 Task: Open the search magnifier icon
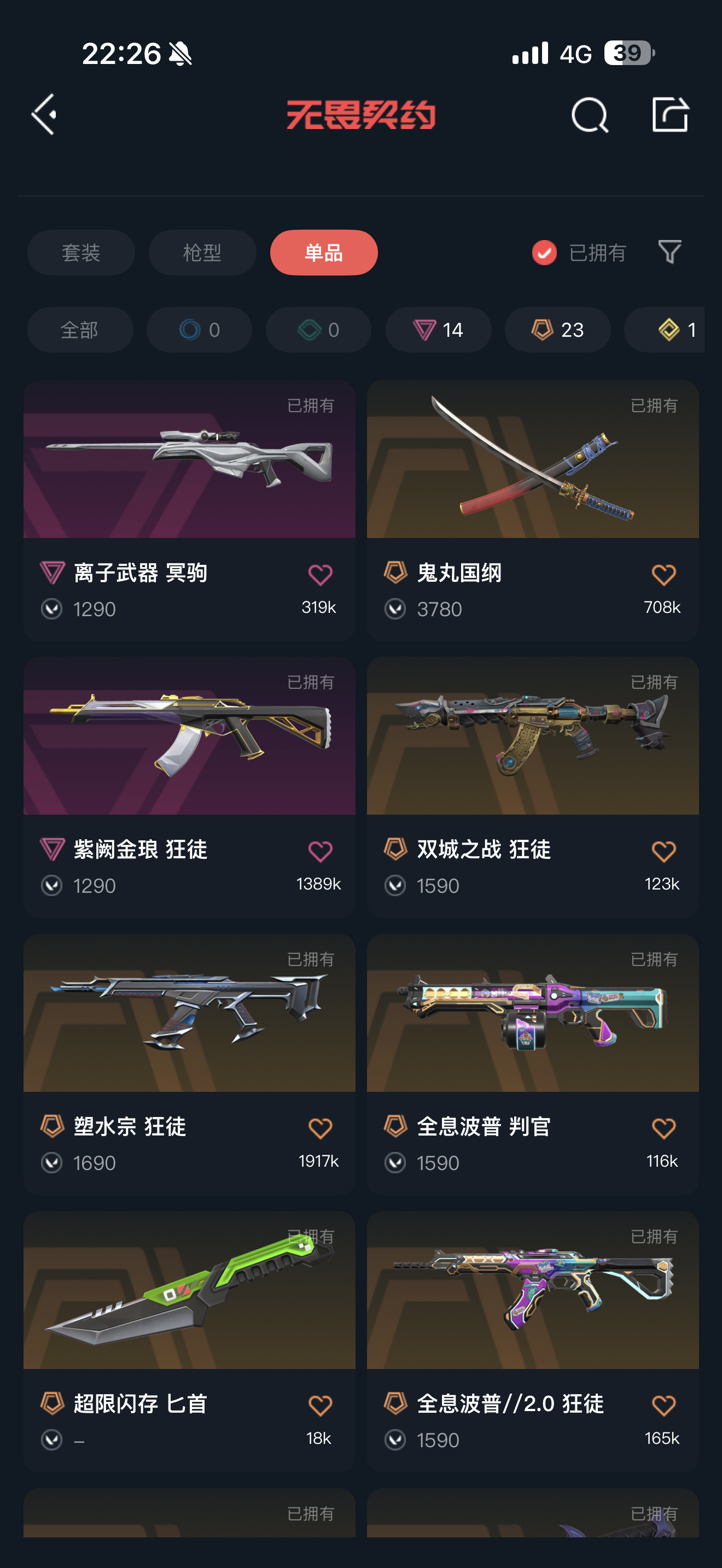coord(589,115)
